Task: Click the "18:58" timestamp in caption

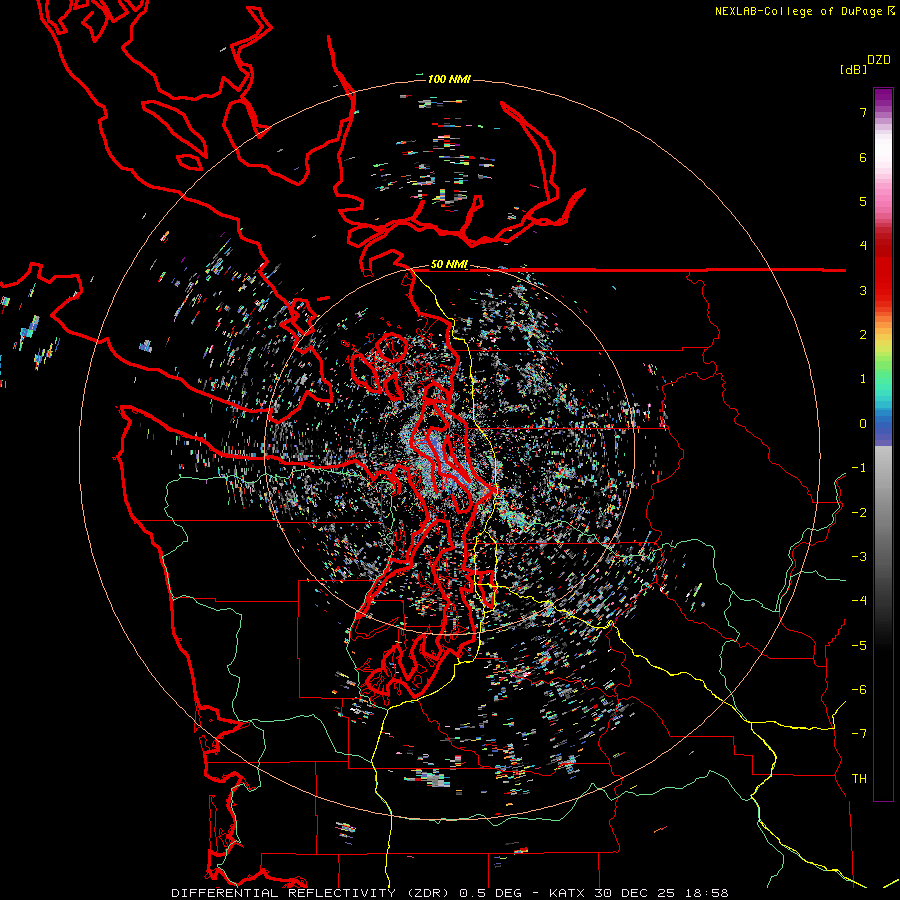Action: coord(707,893)
